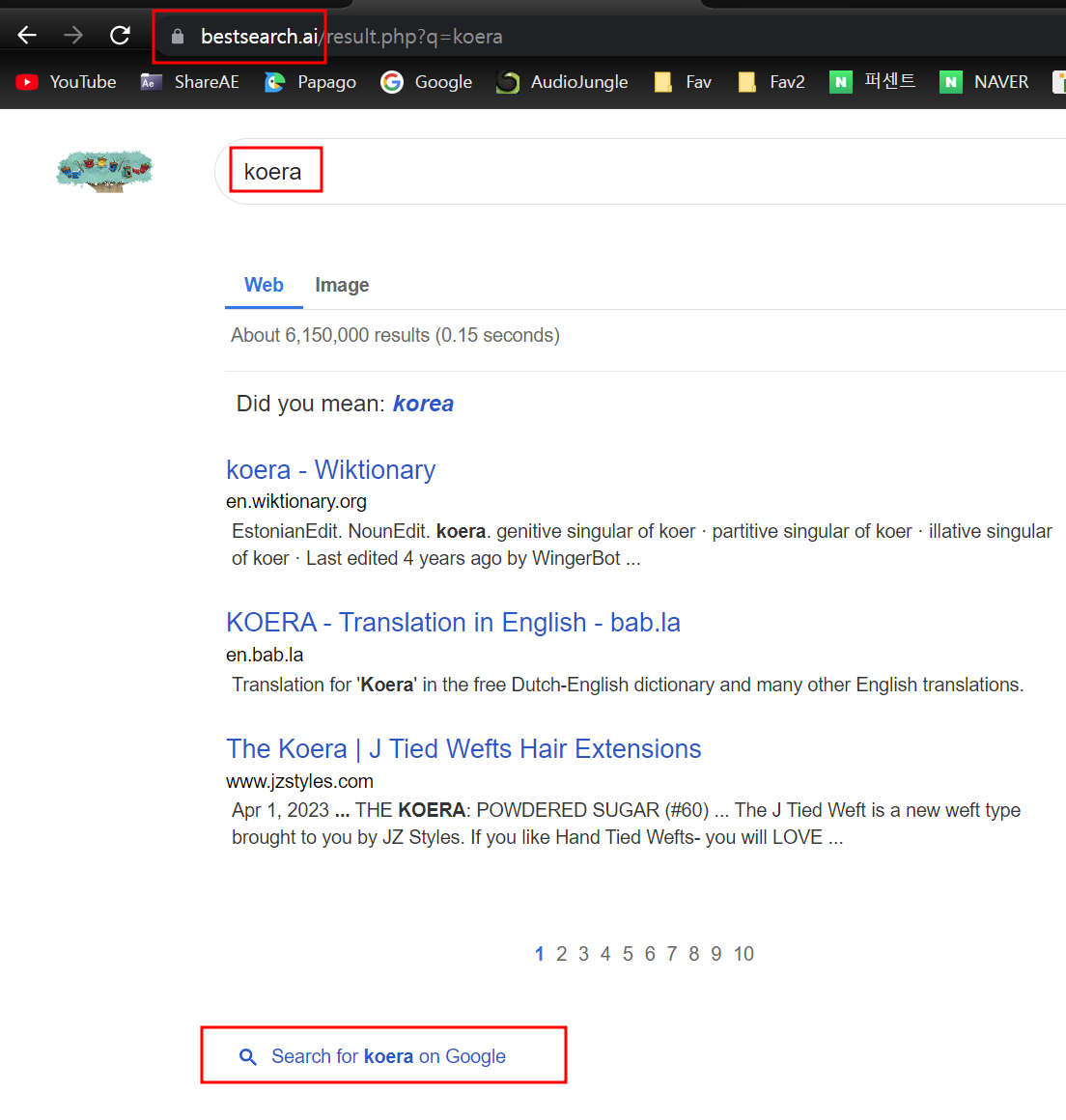Go to results page 9
The height and width of the screenshot is (1120, 1066).
tap(715, 954)
